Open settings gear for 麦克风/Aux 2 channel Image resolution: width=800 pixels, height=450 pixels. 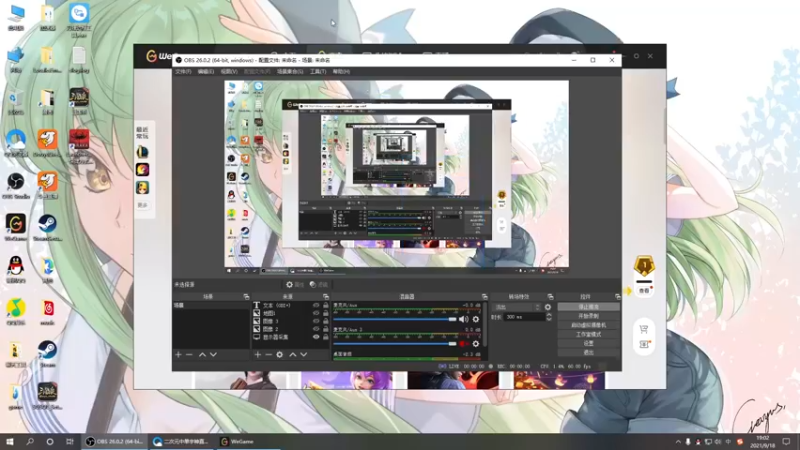coord(476,344)
